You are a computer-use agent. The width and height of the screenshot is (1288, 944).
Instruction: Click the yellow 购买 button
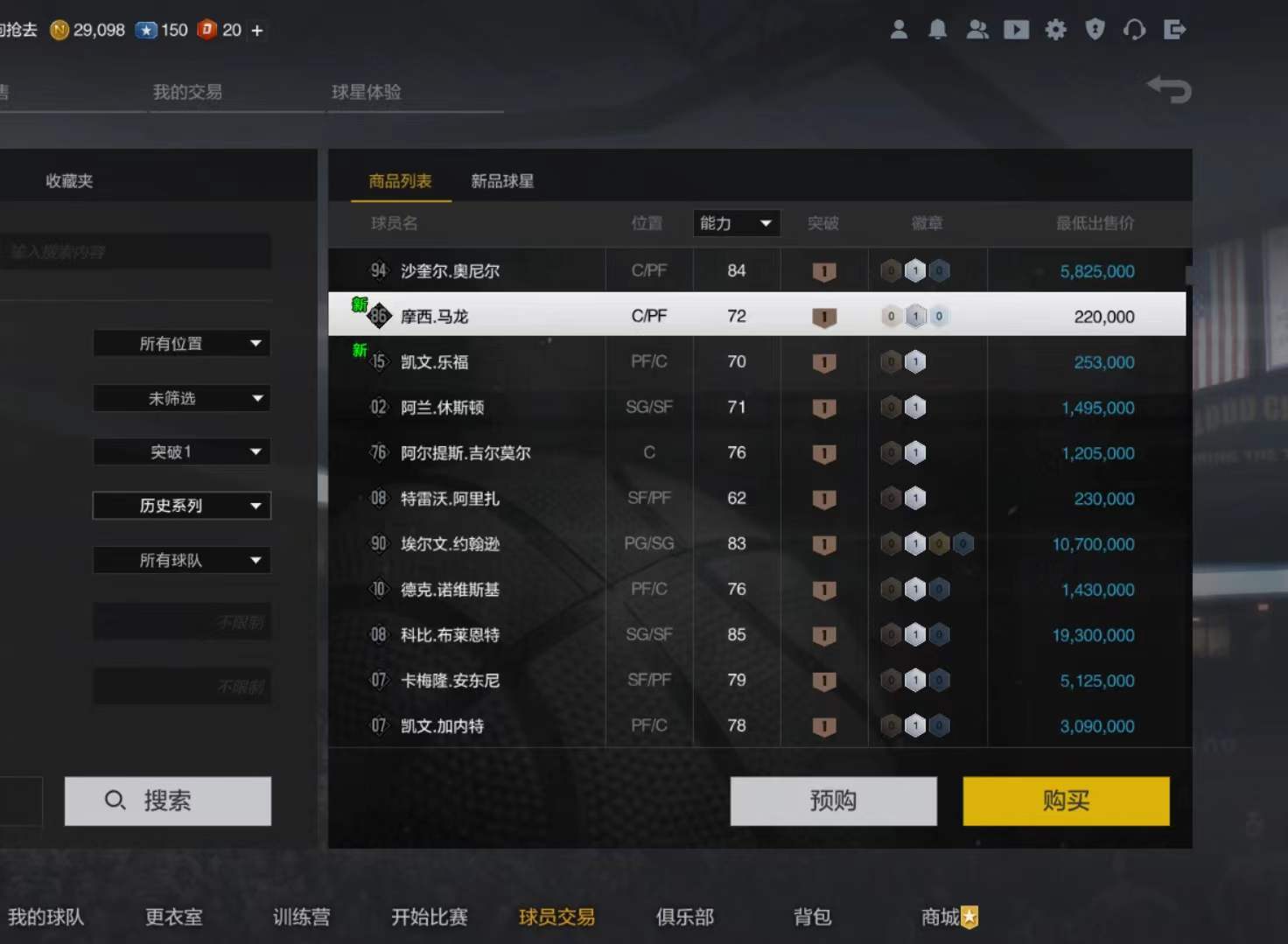click(x=1066, y=801)
